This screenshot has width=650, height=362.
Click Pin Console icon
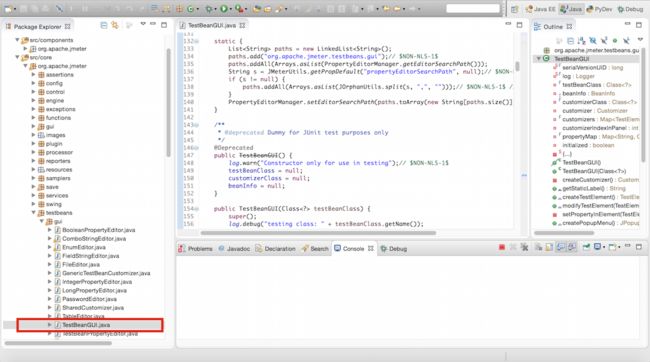tap(586, 248)
